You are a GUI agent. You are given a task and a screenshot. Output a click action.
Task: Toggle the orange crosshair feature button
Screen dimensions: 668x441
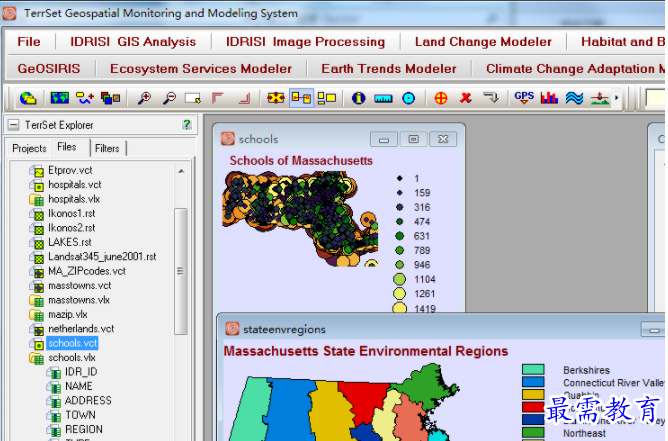pyautogui.click(x=441, y=98)
